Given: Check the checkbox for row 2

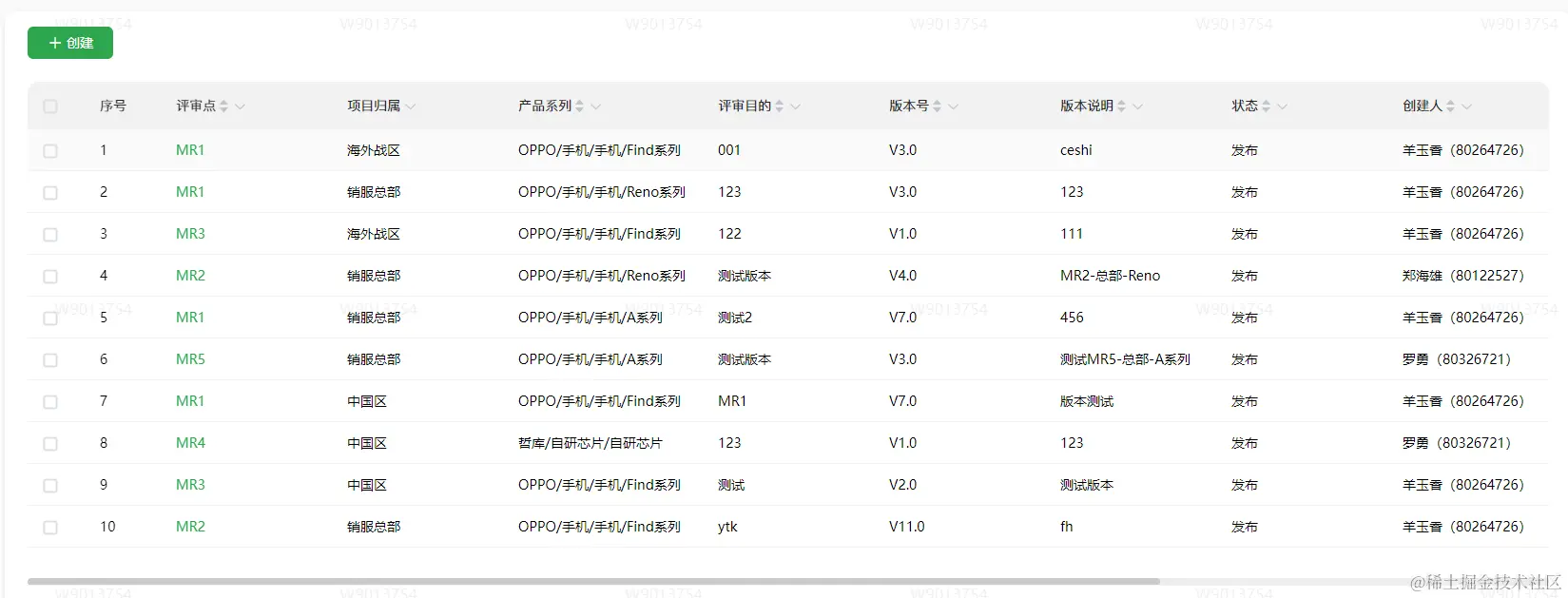Looking at the screenshot, I should (50, 193).
